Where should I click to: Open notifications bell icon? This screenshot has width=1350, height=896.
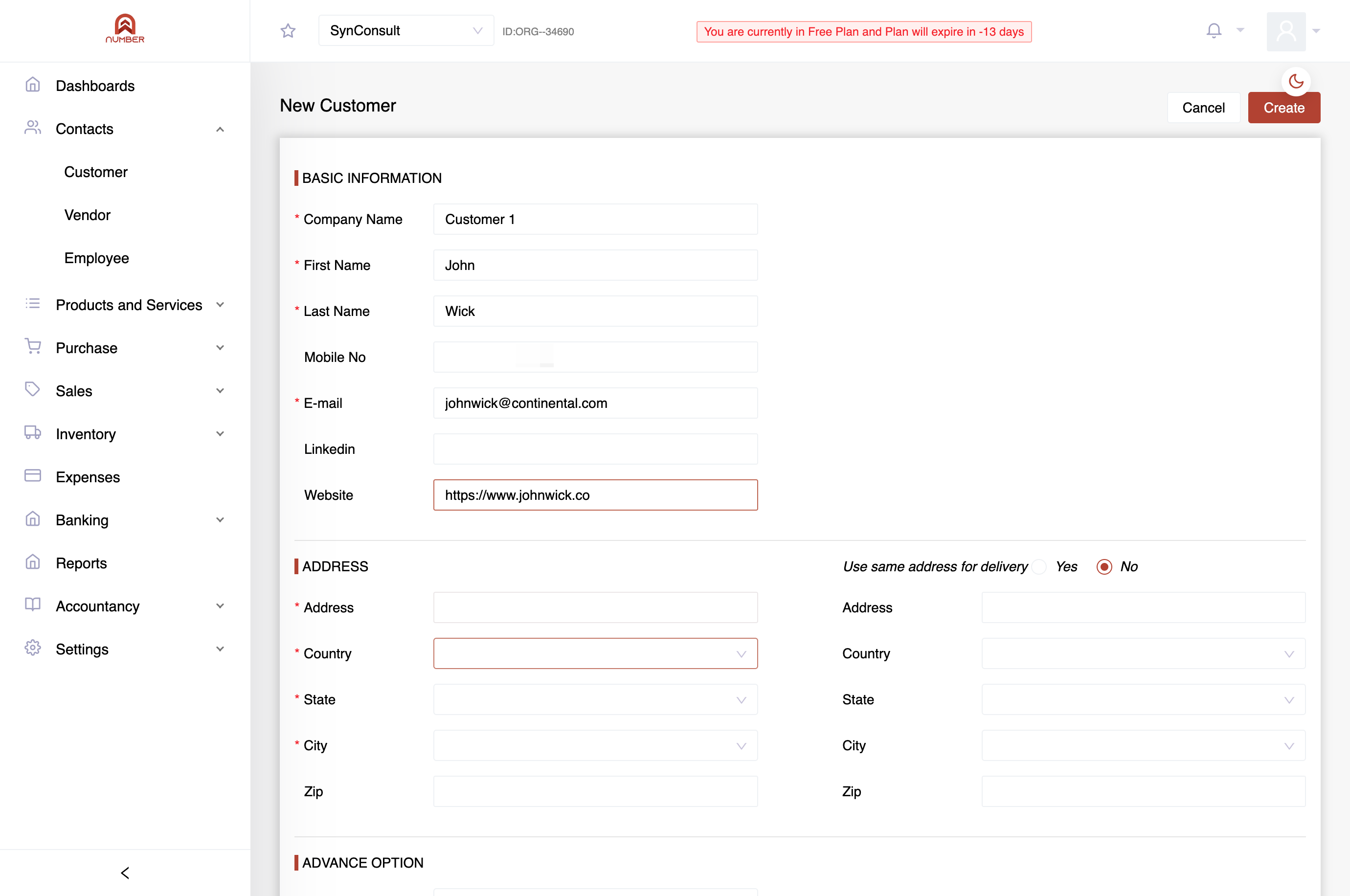(1214, 30)
